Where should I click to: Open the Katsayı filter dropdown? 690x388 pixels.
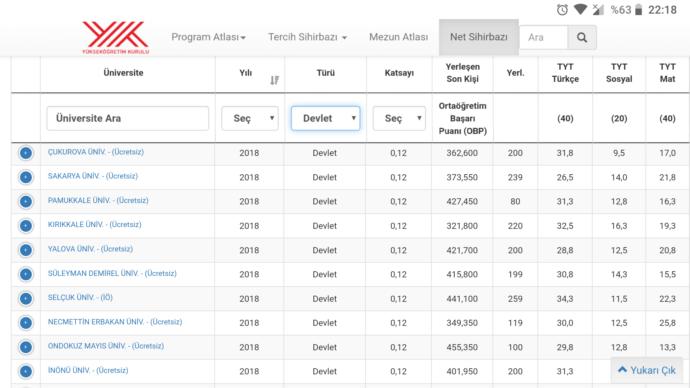pyautogui.click(x=399, y=118)
